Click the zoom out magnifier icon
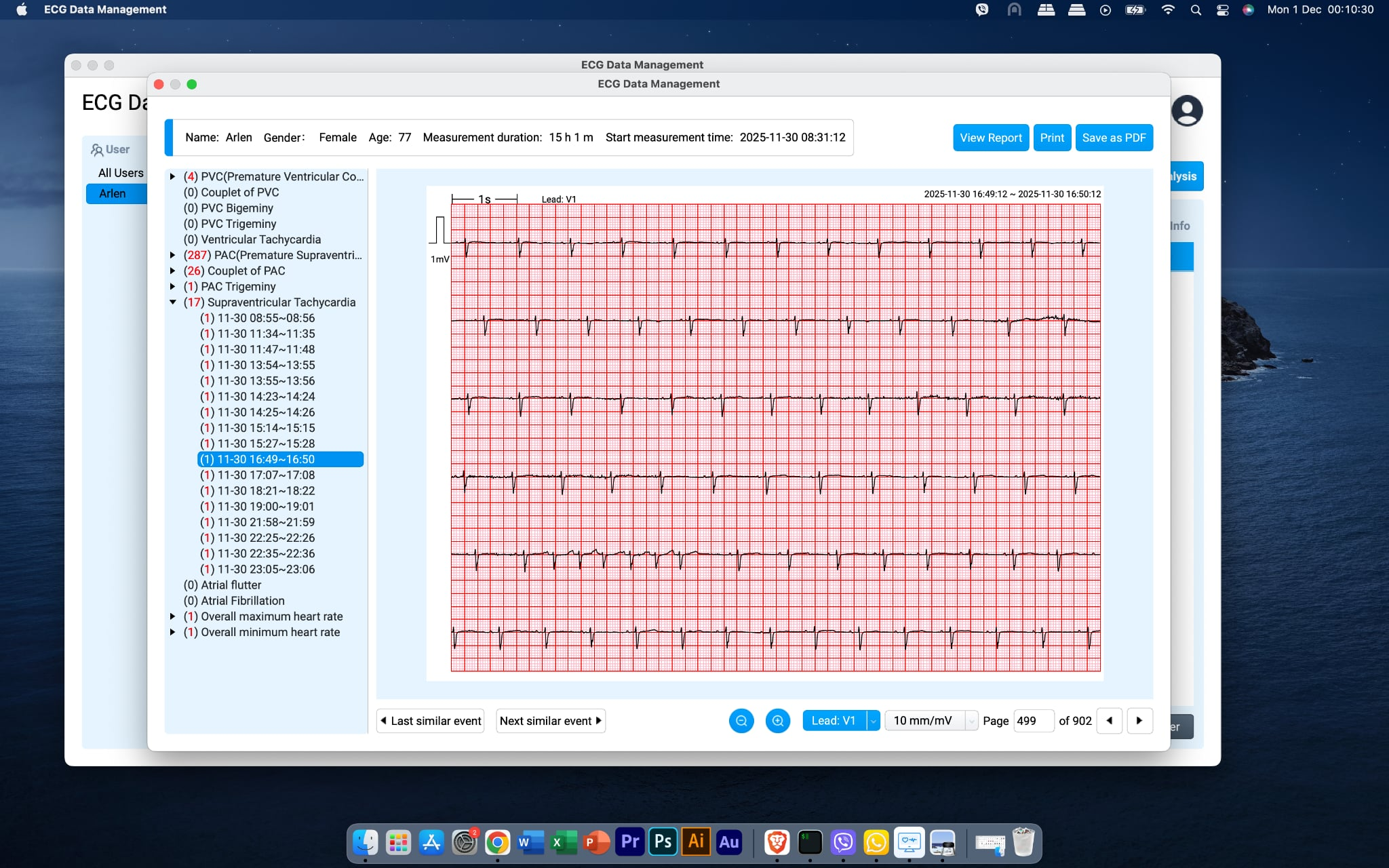The height and width of the screenshot is (868, 1389). pos(741,721)
